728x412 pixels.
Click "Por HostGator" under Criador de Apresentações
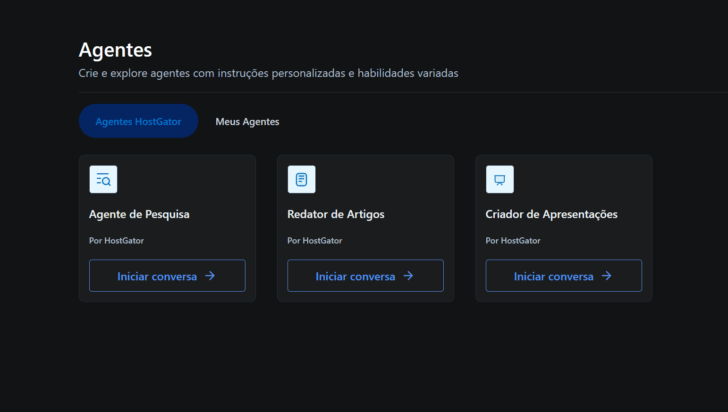tap(513, 241)
